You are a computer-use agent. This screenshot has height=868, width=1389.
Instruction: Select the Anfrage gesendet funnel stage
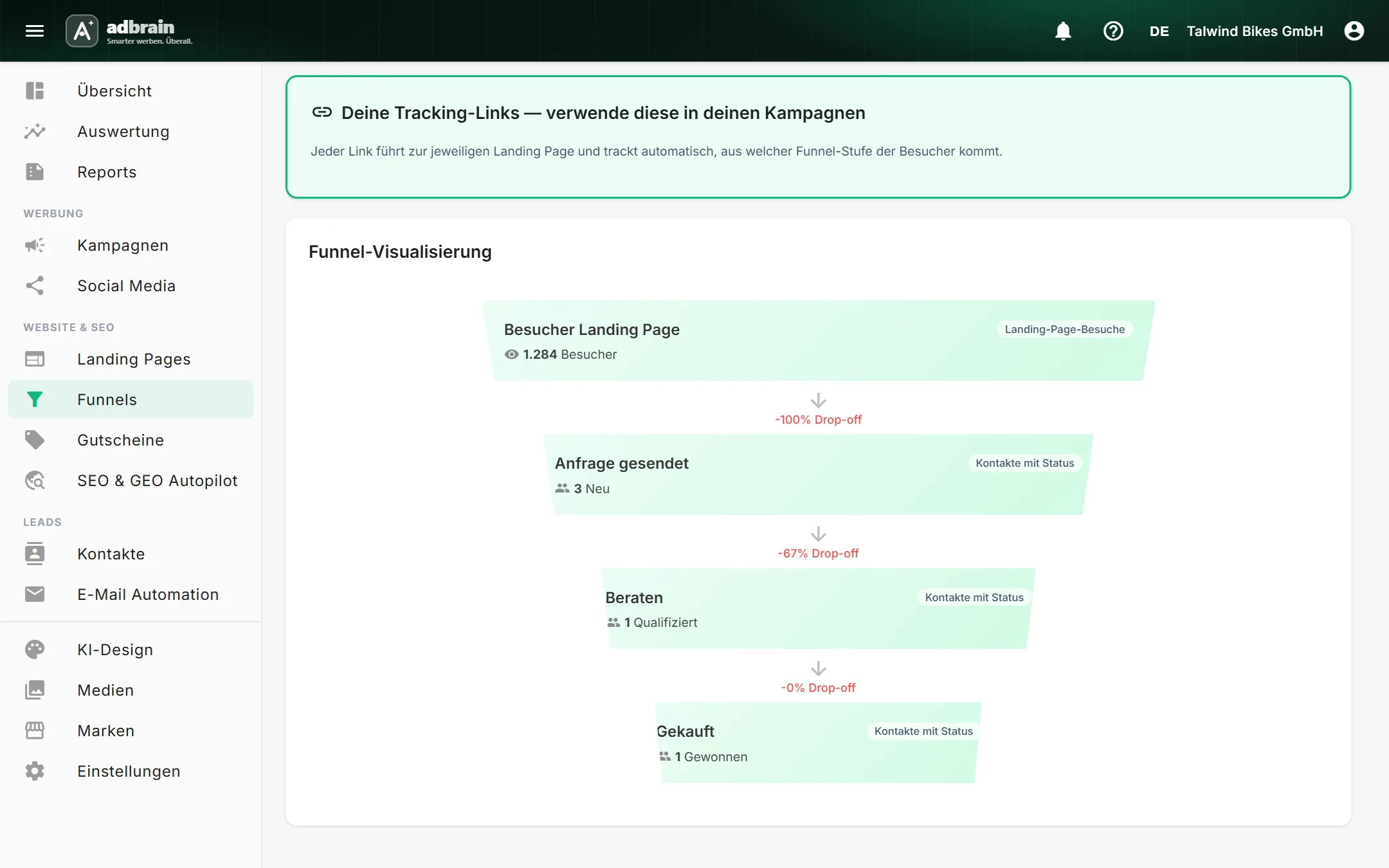[818, 475]
